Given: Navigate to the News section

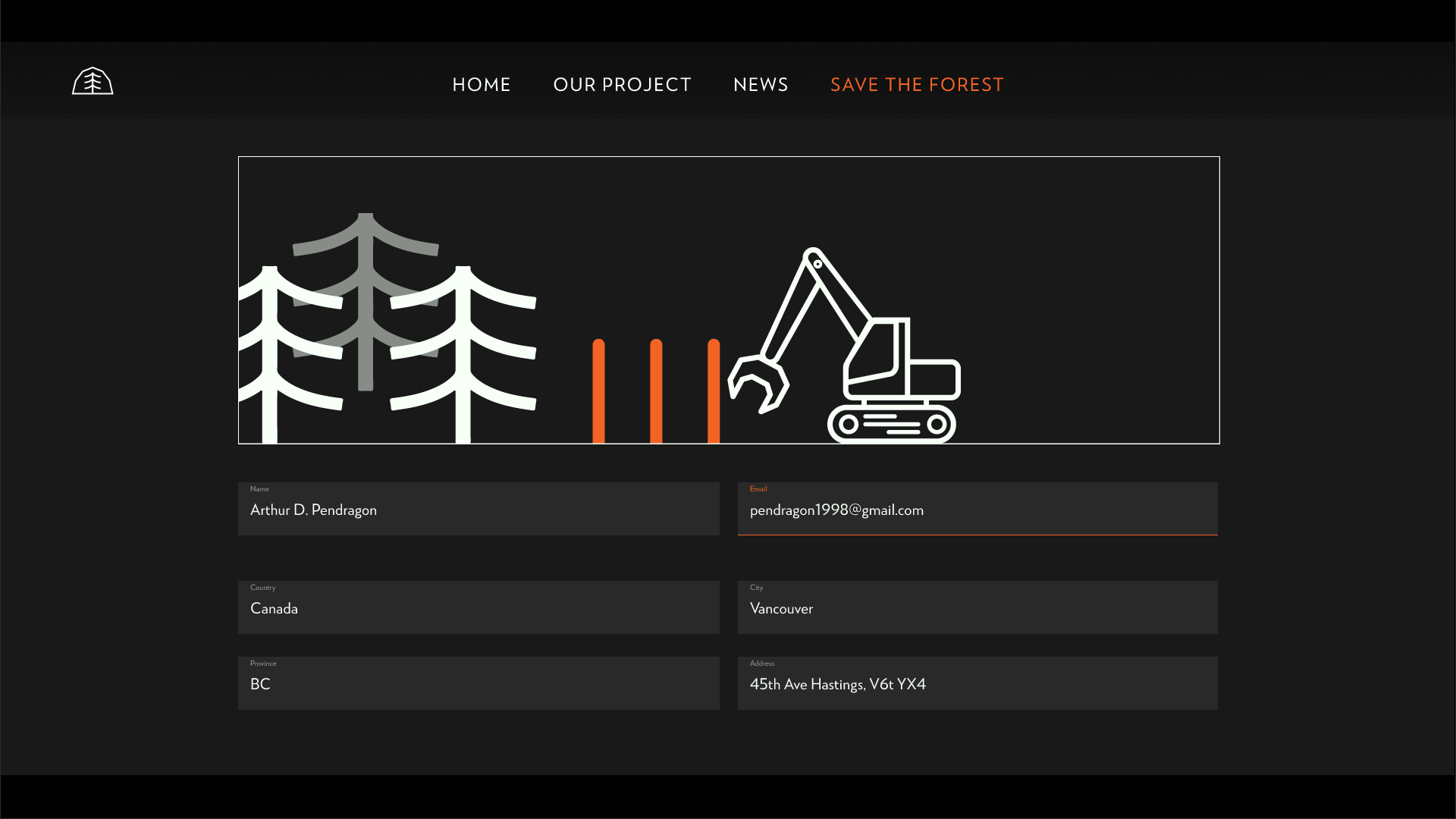Looking at the screenshot, I should coord(761,84).
